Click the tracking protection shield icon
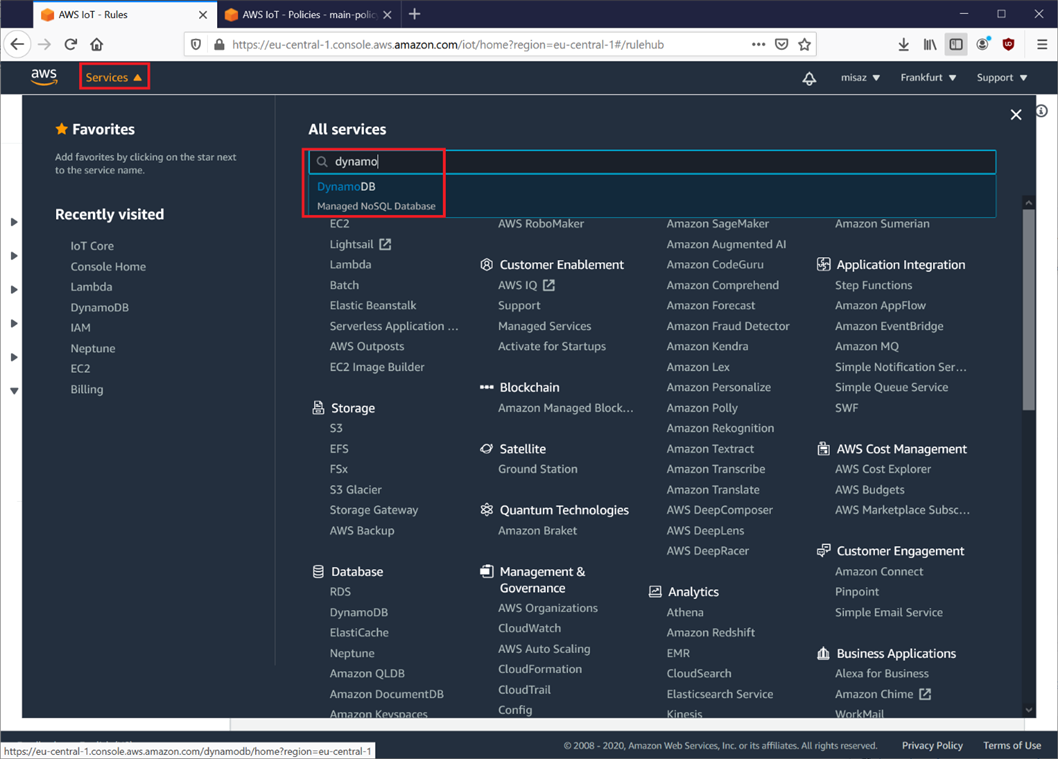Screen dimensions: 1058x759 pyautogui.click(x=196, y=45)
